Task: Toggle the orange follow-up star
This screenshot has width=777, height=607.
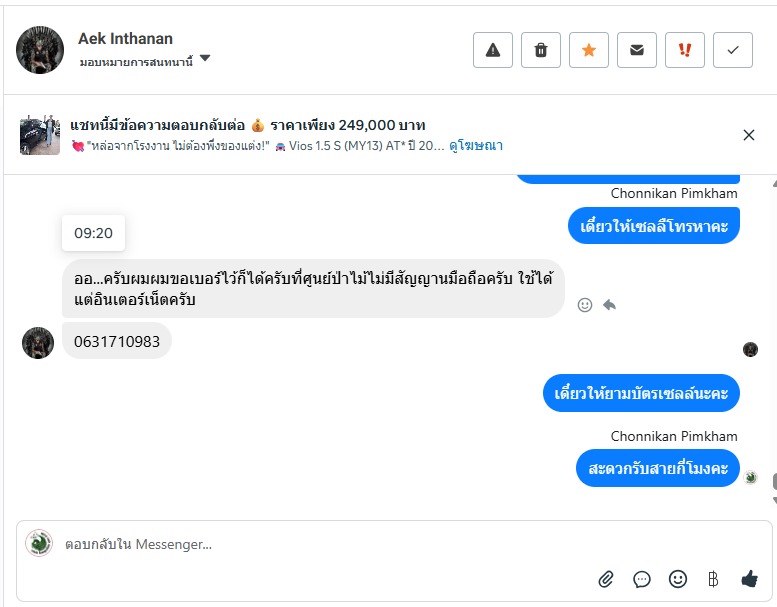Action: (589, 50)
